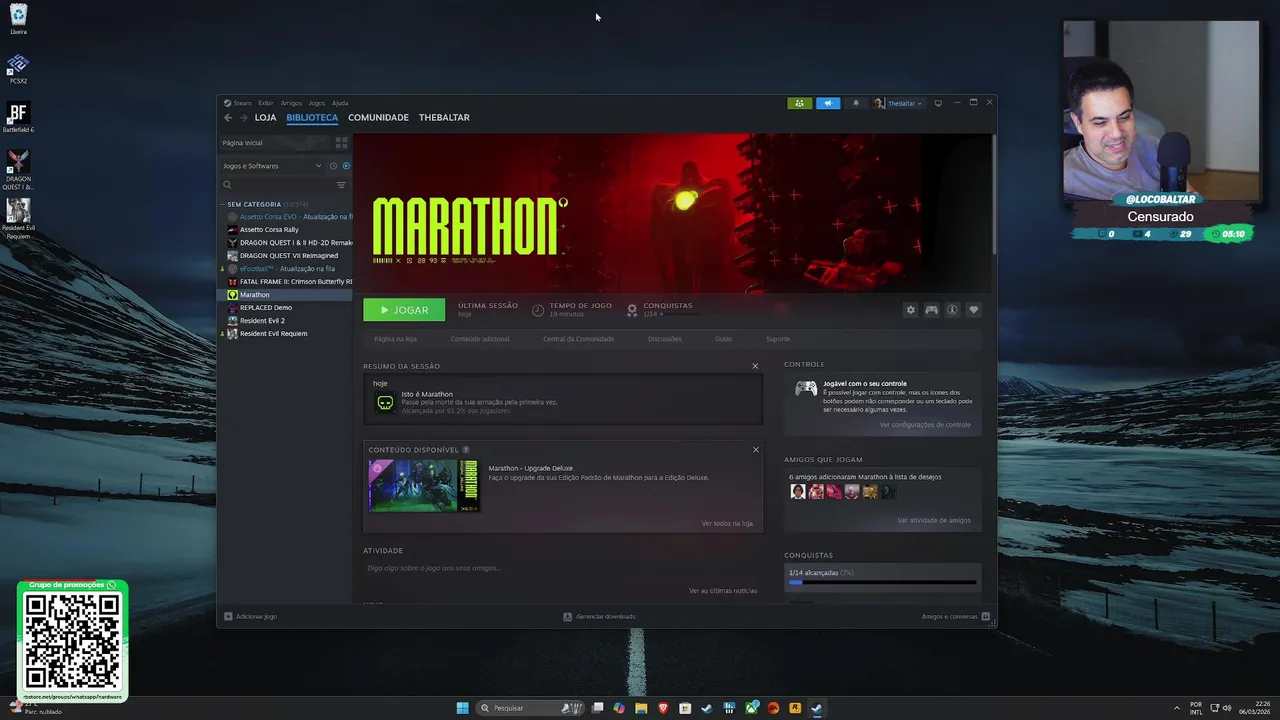Go back with the Steam back arrow
The image size is (1280, 720).
pyautogui.click(x=228, y=118)
